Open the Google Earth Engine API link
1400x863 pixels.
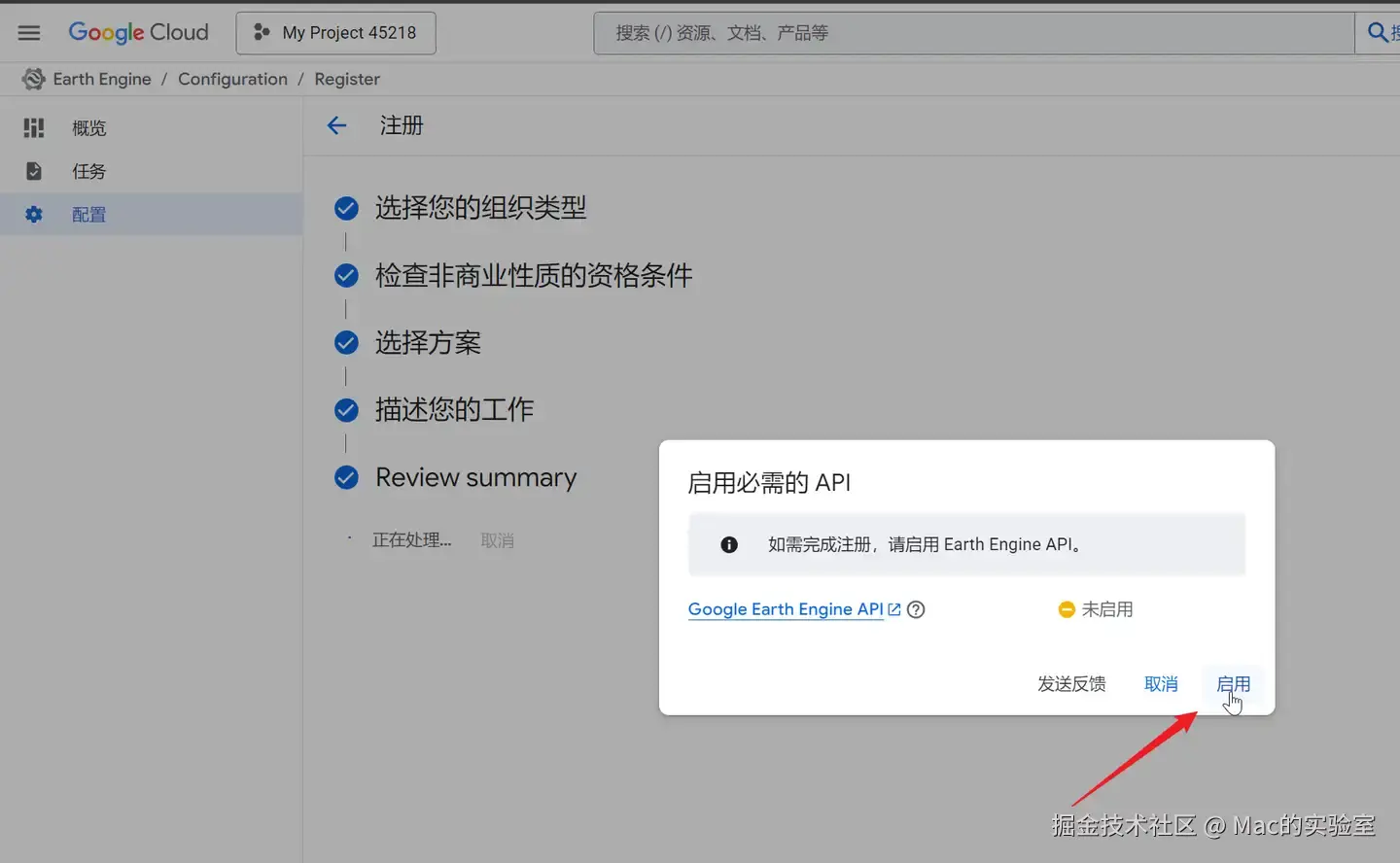tap(786, 609)
